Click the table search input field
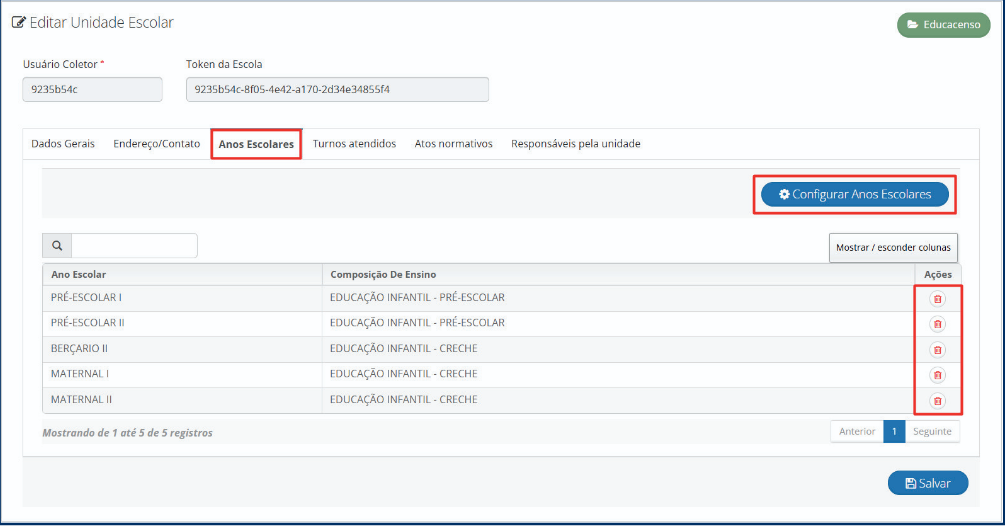The width and height of the screenshot is (1006, 526). [x=134, y=246]
